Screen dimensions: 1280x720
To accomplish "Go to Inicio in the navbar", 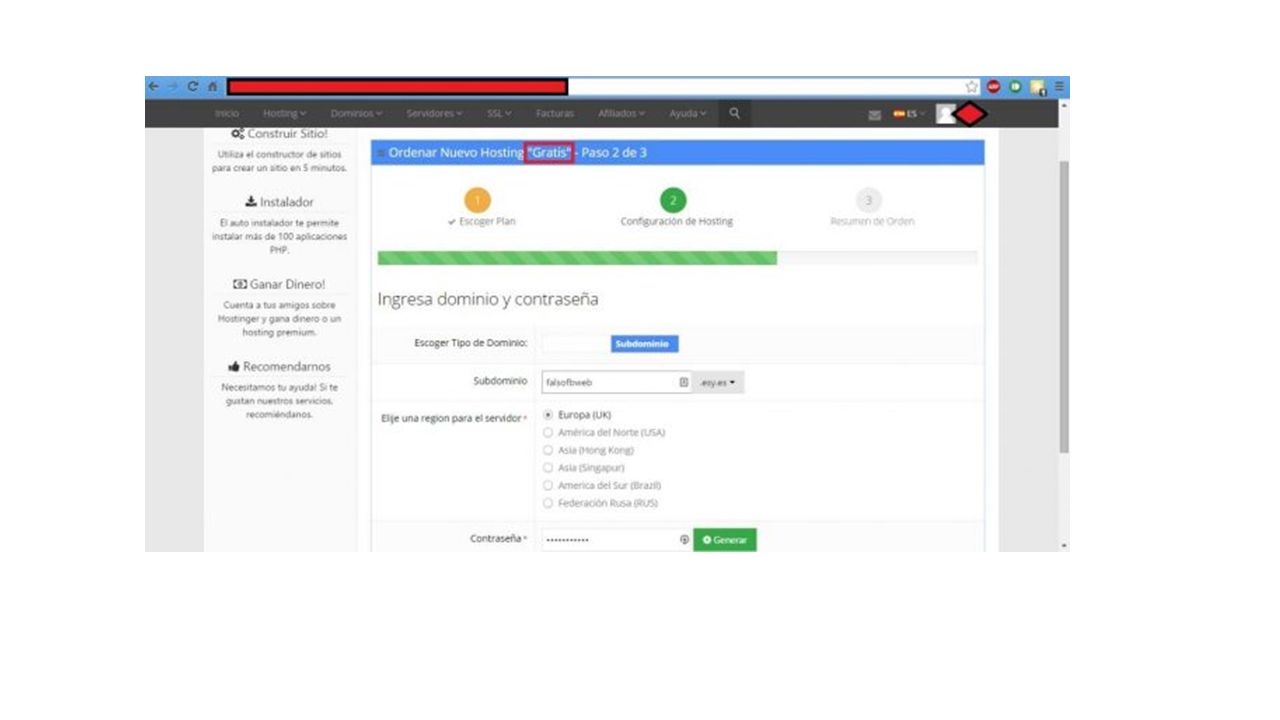I will [227, 114].
